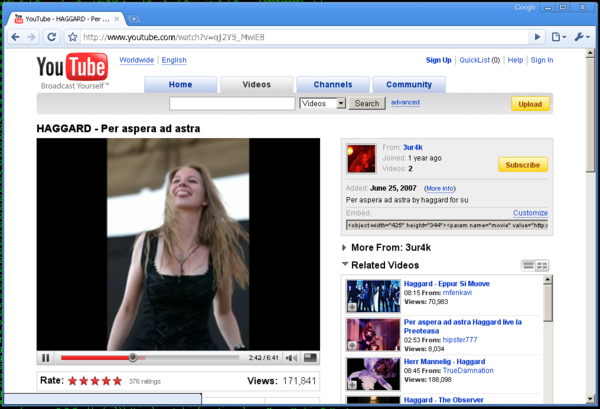
Task: Click related videos scrollbar up arrow
Action: (x=548, y=280)
